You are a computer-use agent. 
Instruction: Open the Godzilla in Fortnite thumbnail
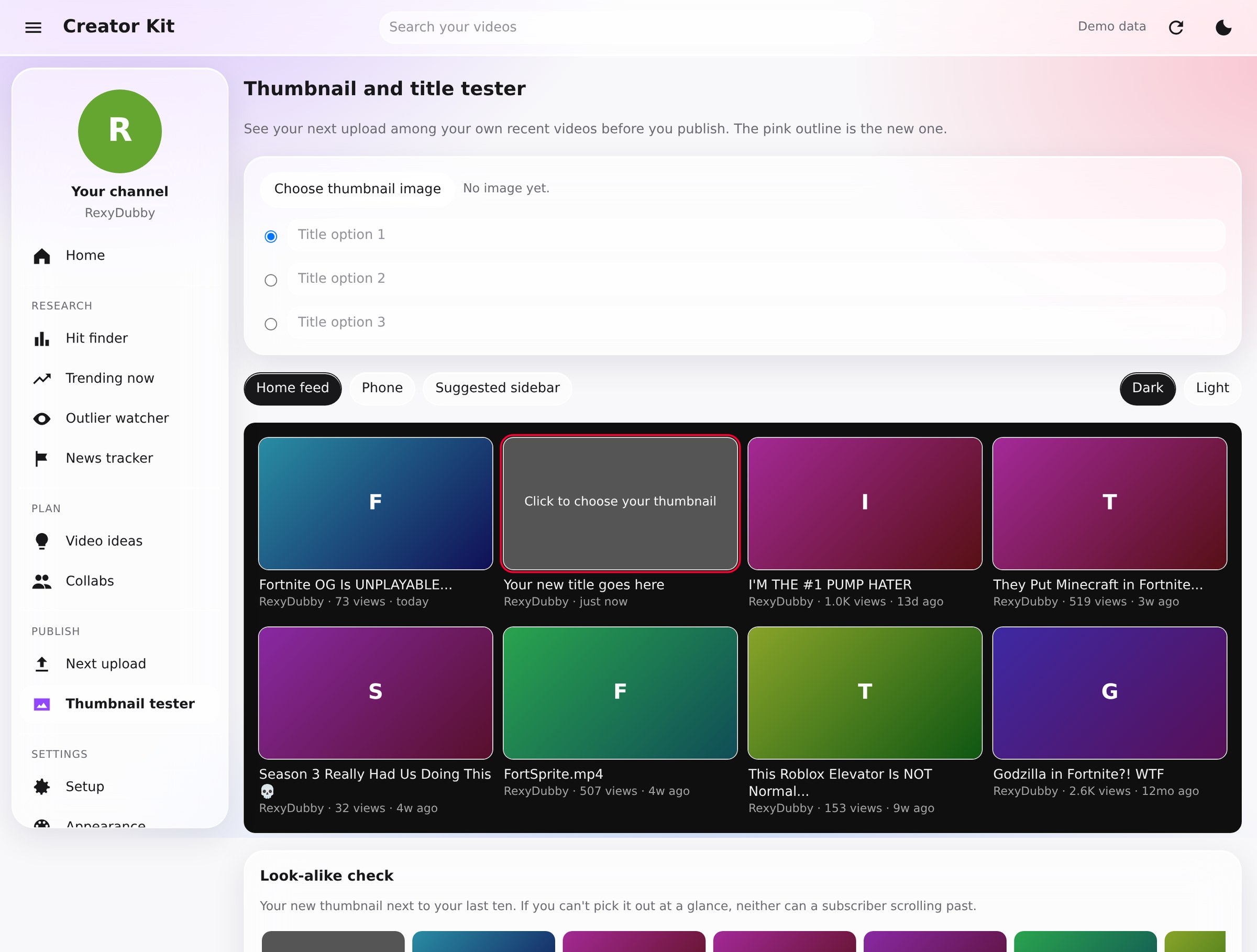coord(1109,692)
